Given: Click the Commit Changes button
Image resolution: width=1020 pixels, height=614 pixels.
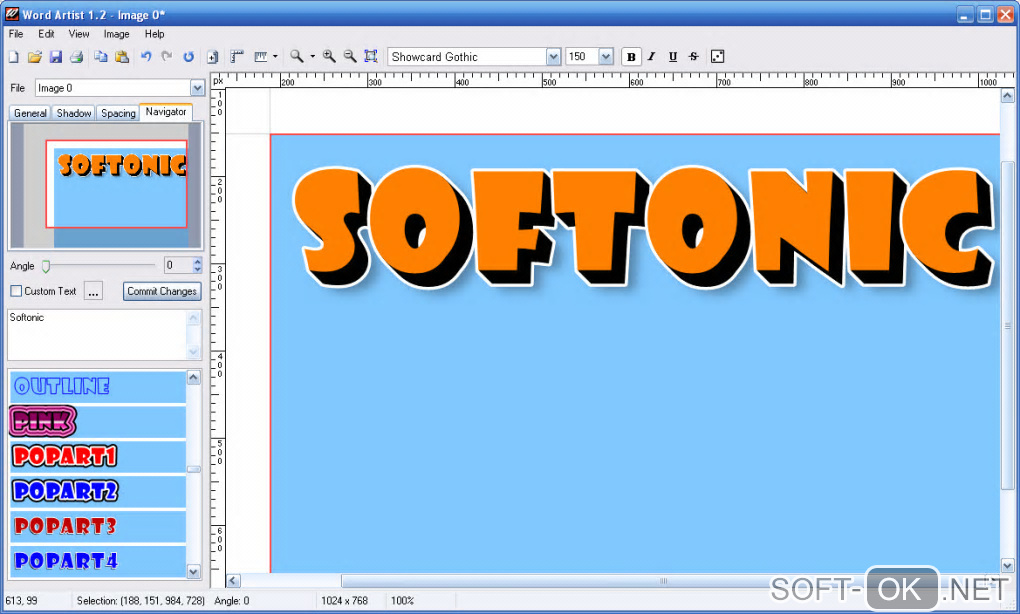Looking at the screenshot, I should pos(162,291).
